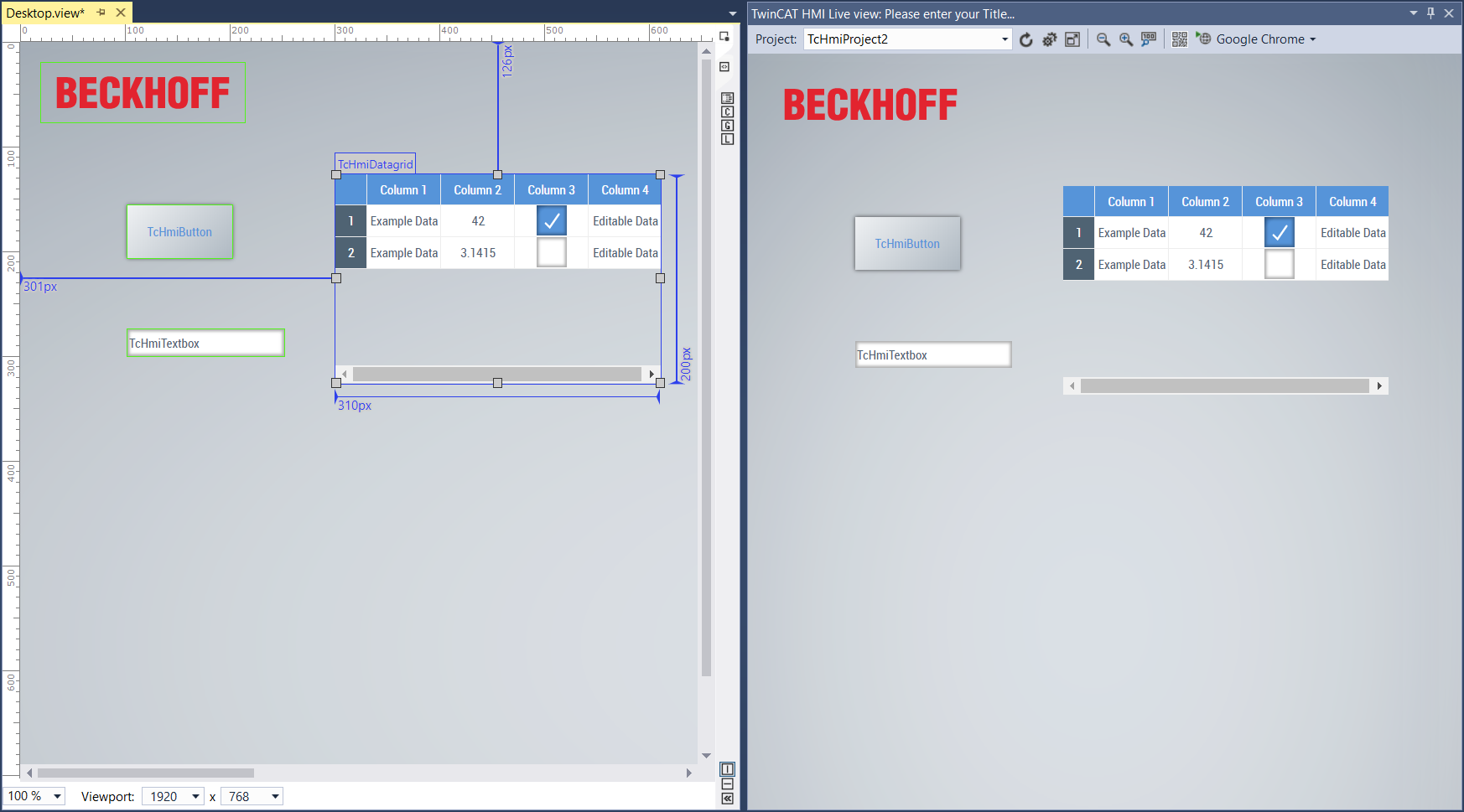Viewport: 1464px width, 812px height.
Task: Open Live view settings gear
Action: (1049, 39)
